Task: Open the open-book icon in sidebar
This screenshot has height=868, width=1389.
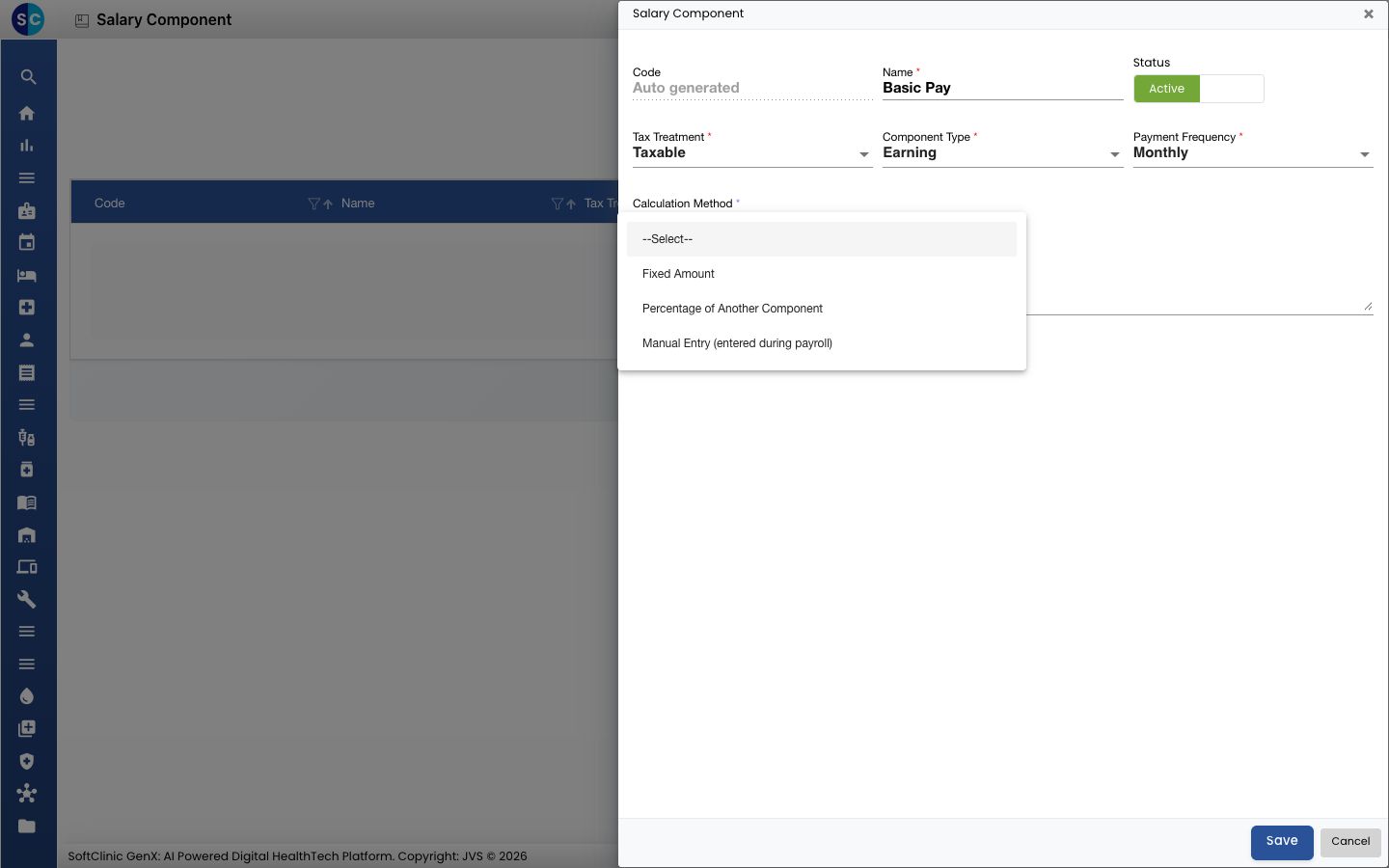Action: [27, 502]
